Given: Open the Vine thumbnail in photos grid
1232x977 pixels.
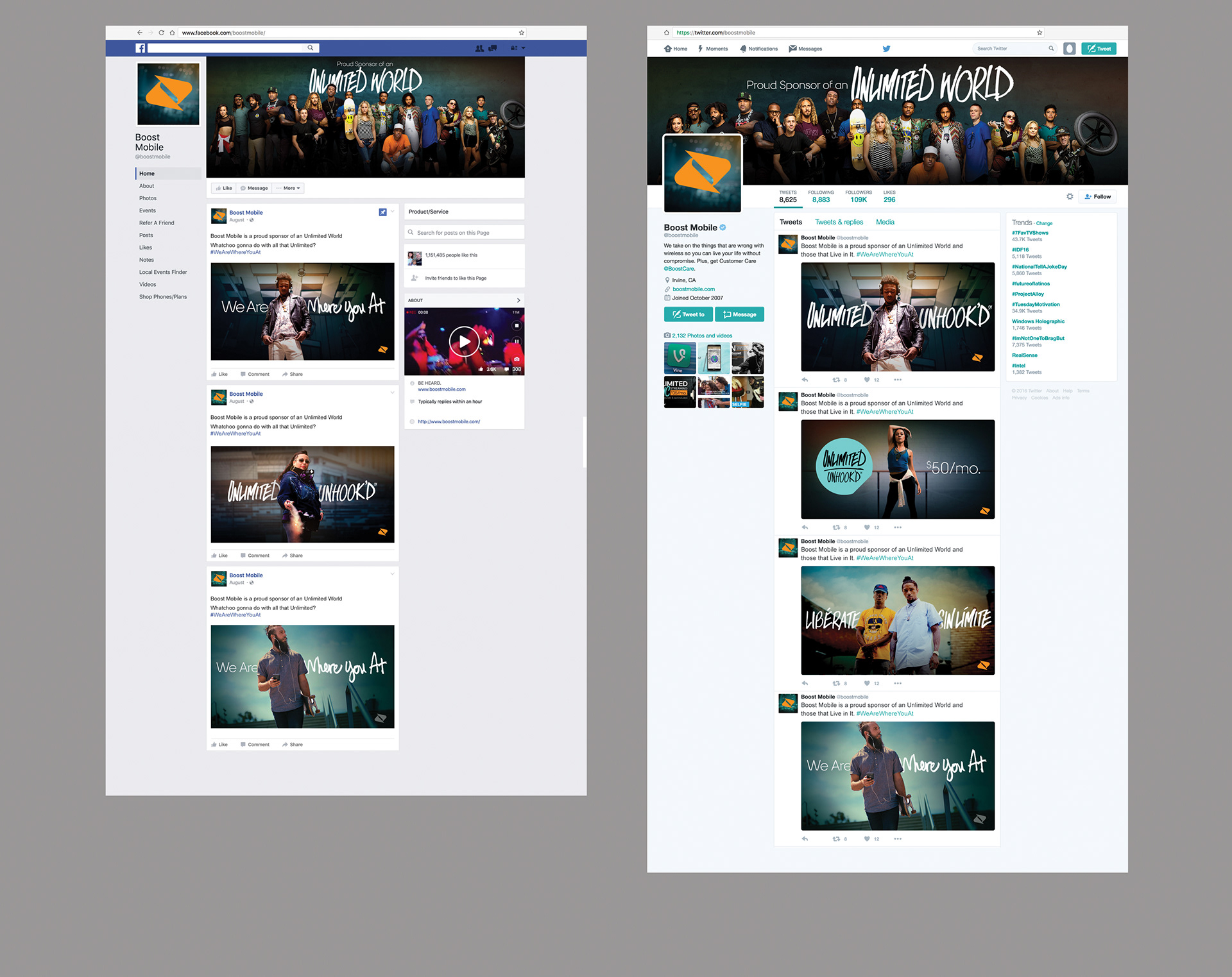Looking at the screenshot, I should point(680,358).
